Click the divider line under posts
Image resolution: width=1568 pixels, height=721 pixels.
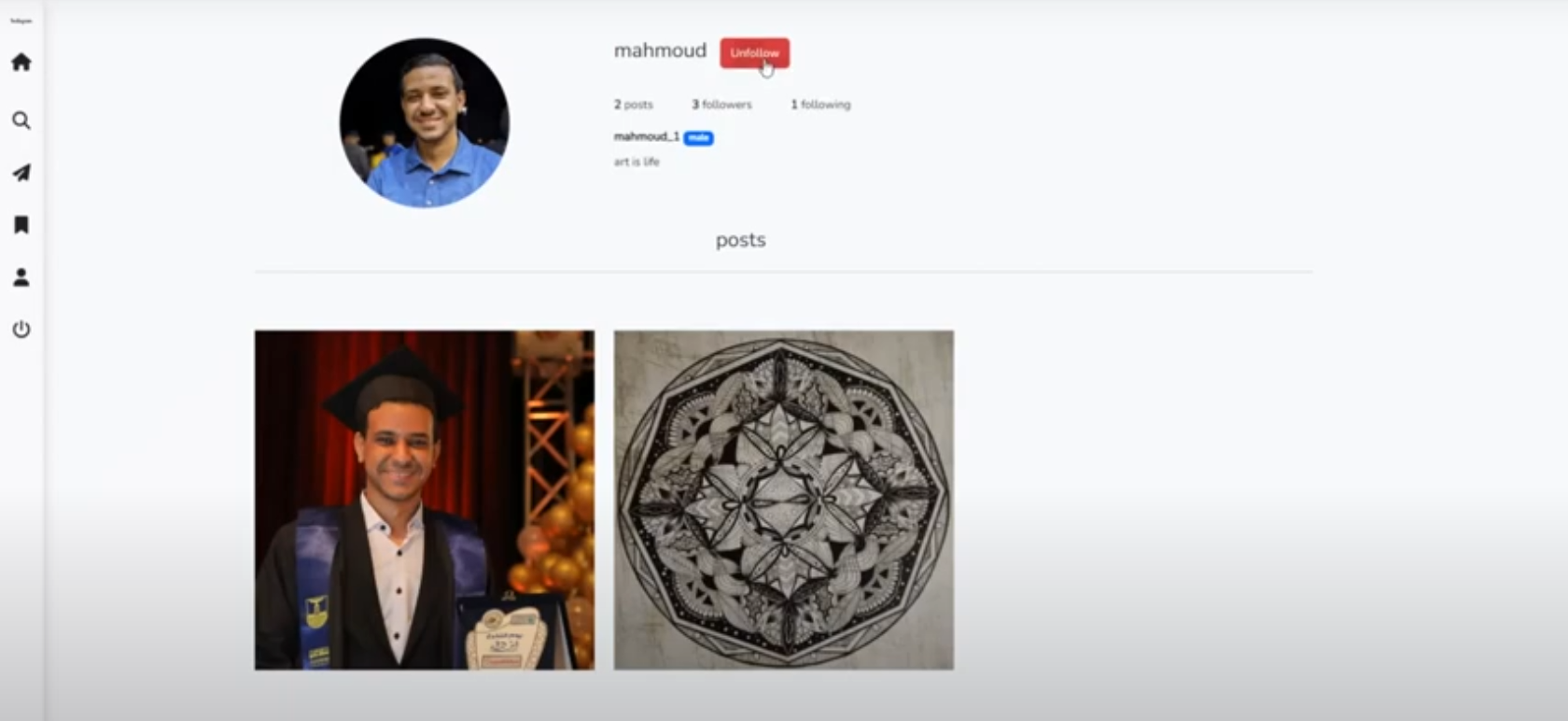tap(784, 272)
